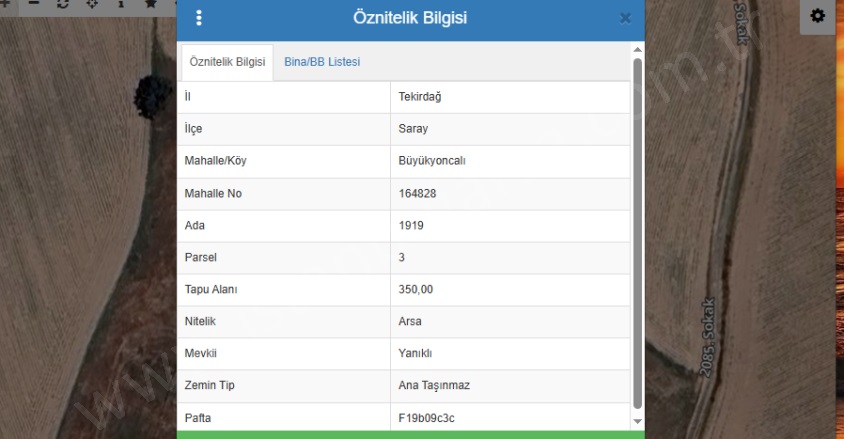844x439 pixels.
Task: Click the Tekirdağ value in İl row
Action: (x=422, y=97)
